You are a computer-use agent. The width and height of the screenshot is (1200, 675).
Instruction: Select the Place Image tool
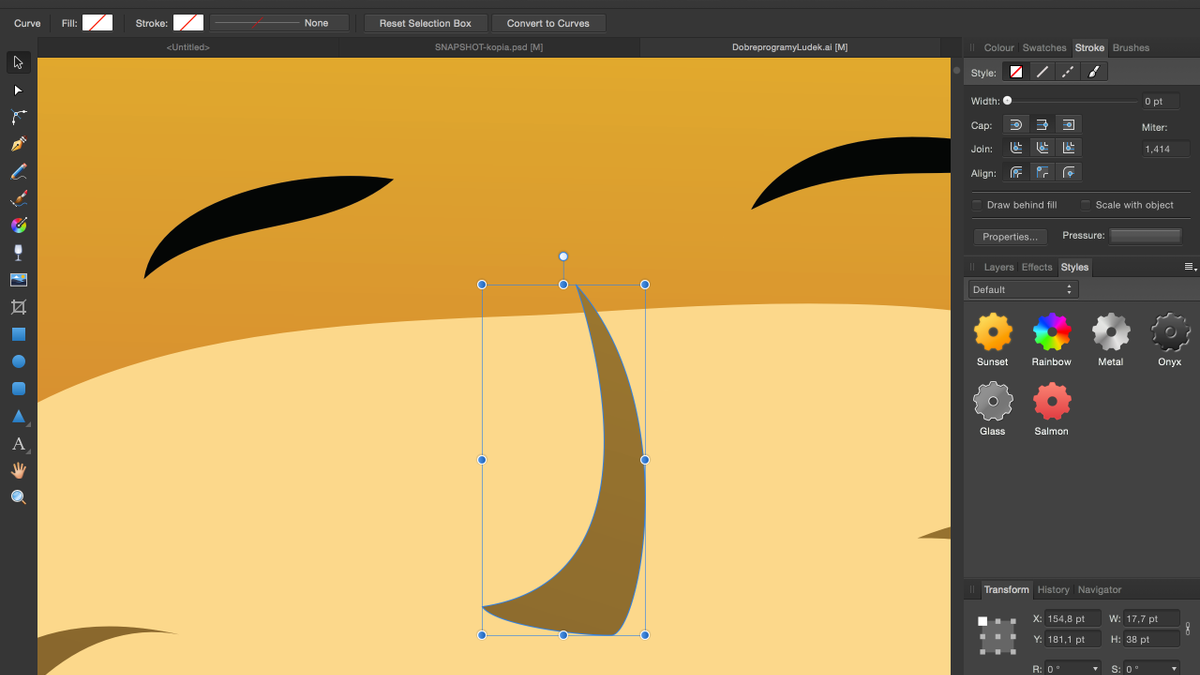point(18,280)
